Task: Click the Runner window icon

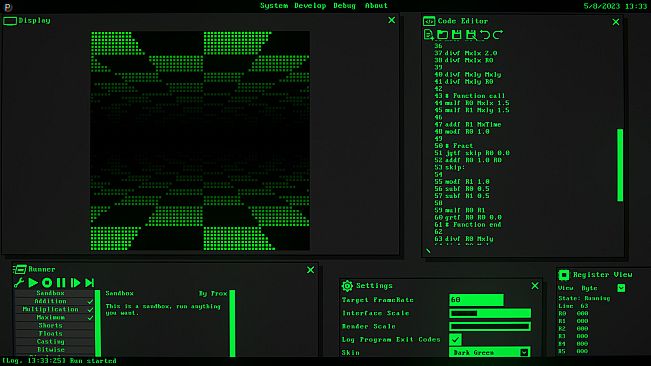Action: pos(20,269)
